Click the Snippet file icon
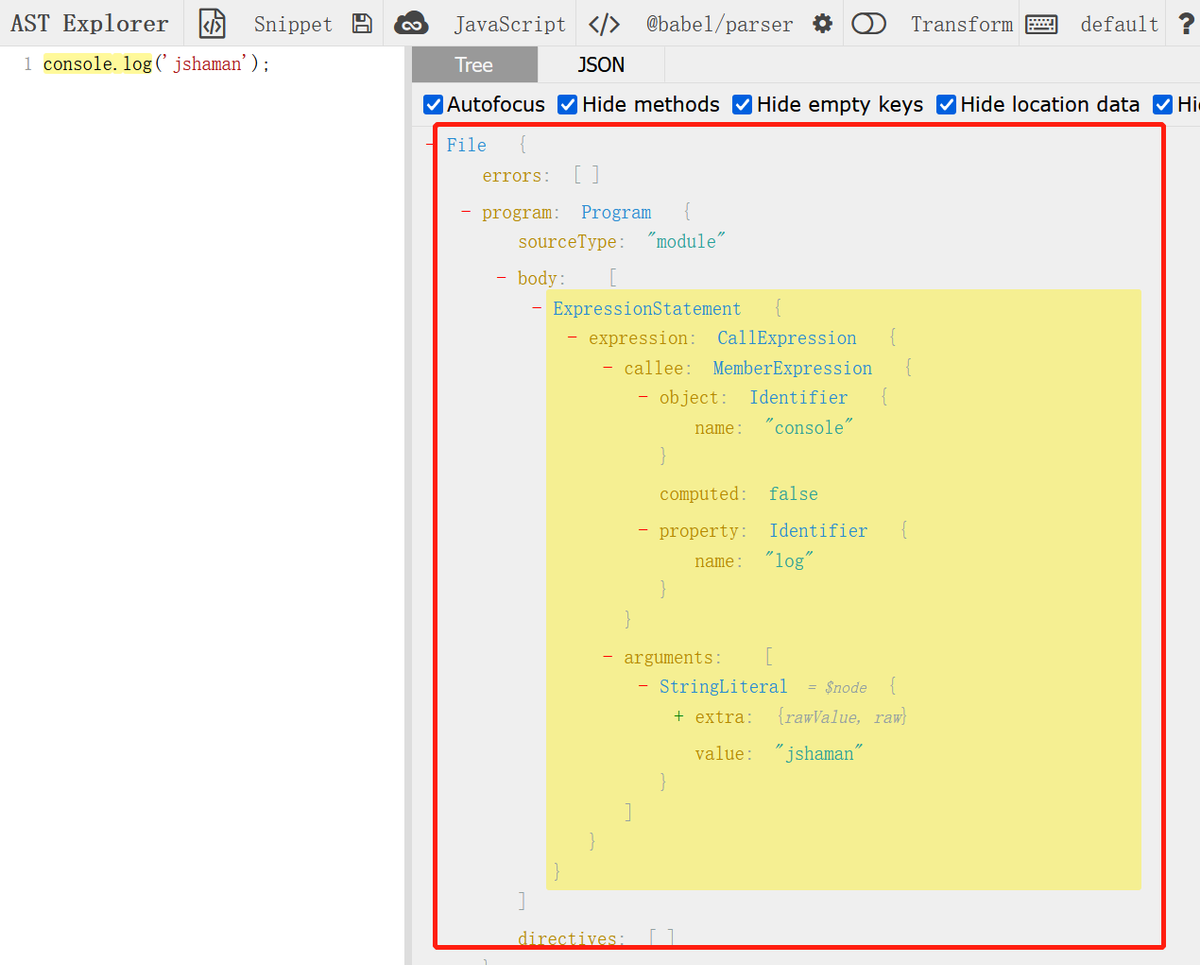This screenshot has width=1200, height=965. [x=211, y=24]
